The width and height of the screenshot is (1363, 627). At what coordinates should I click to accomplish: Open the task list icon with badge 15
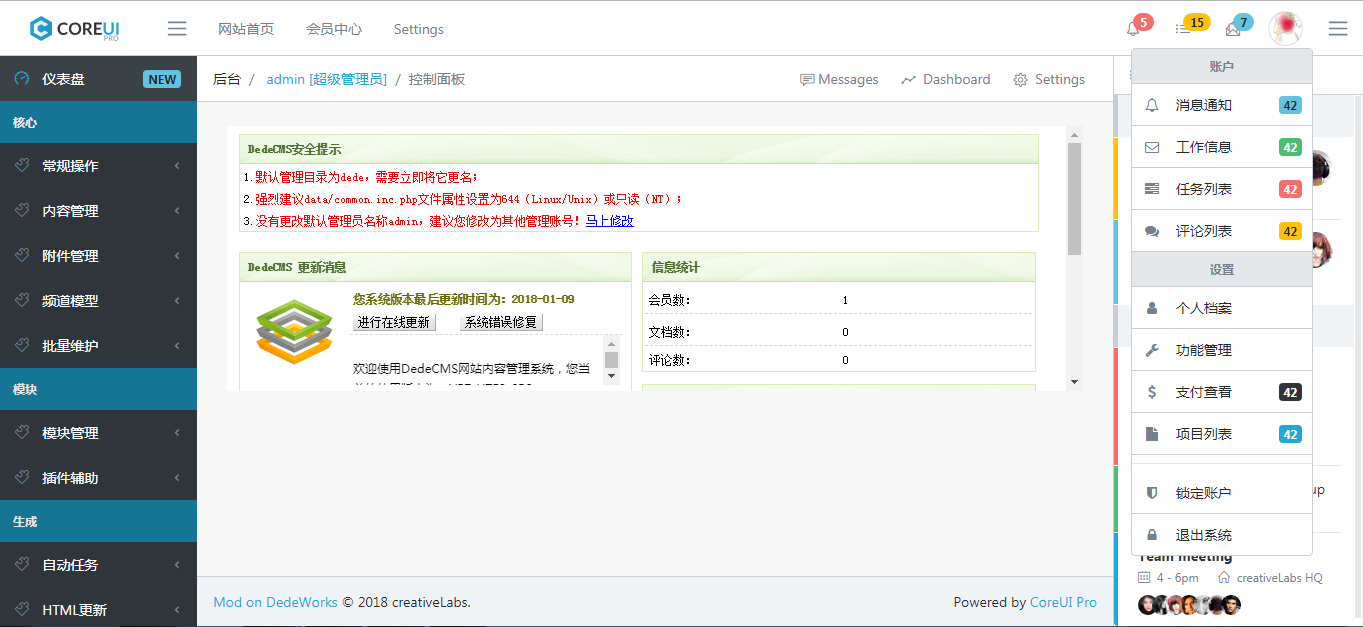pos(1185,28)
